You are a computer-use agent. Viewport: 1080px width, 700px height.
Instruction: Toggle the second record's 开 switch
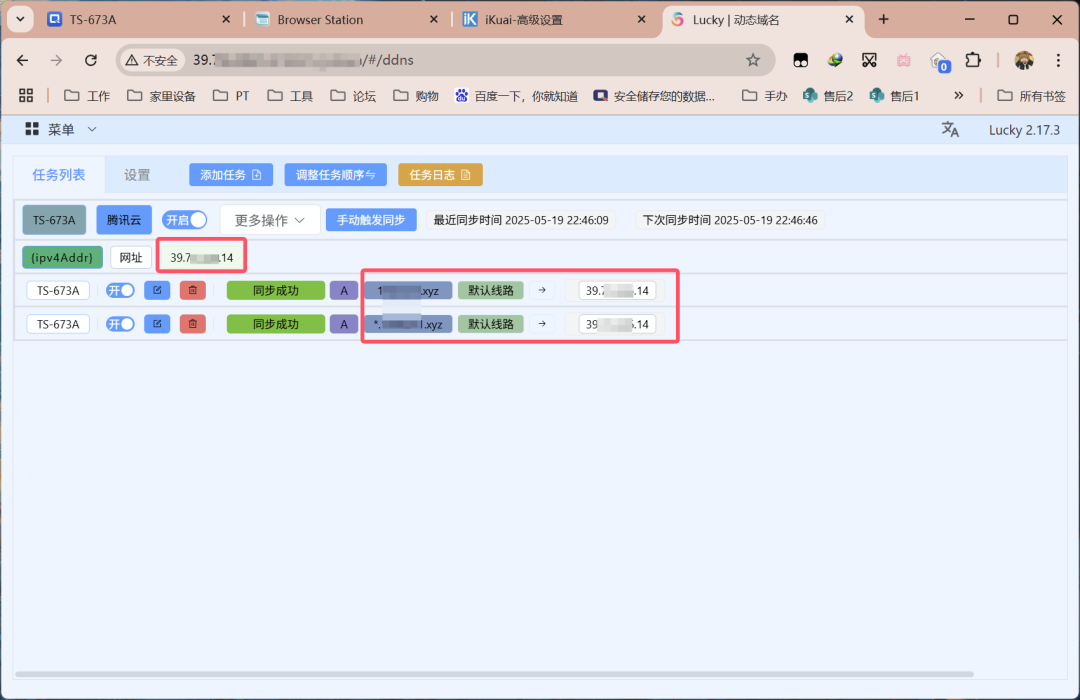point(121,324)
